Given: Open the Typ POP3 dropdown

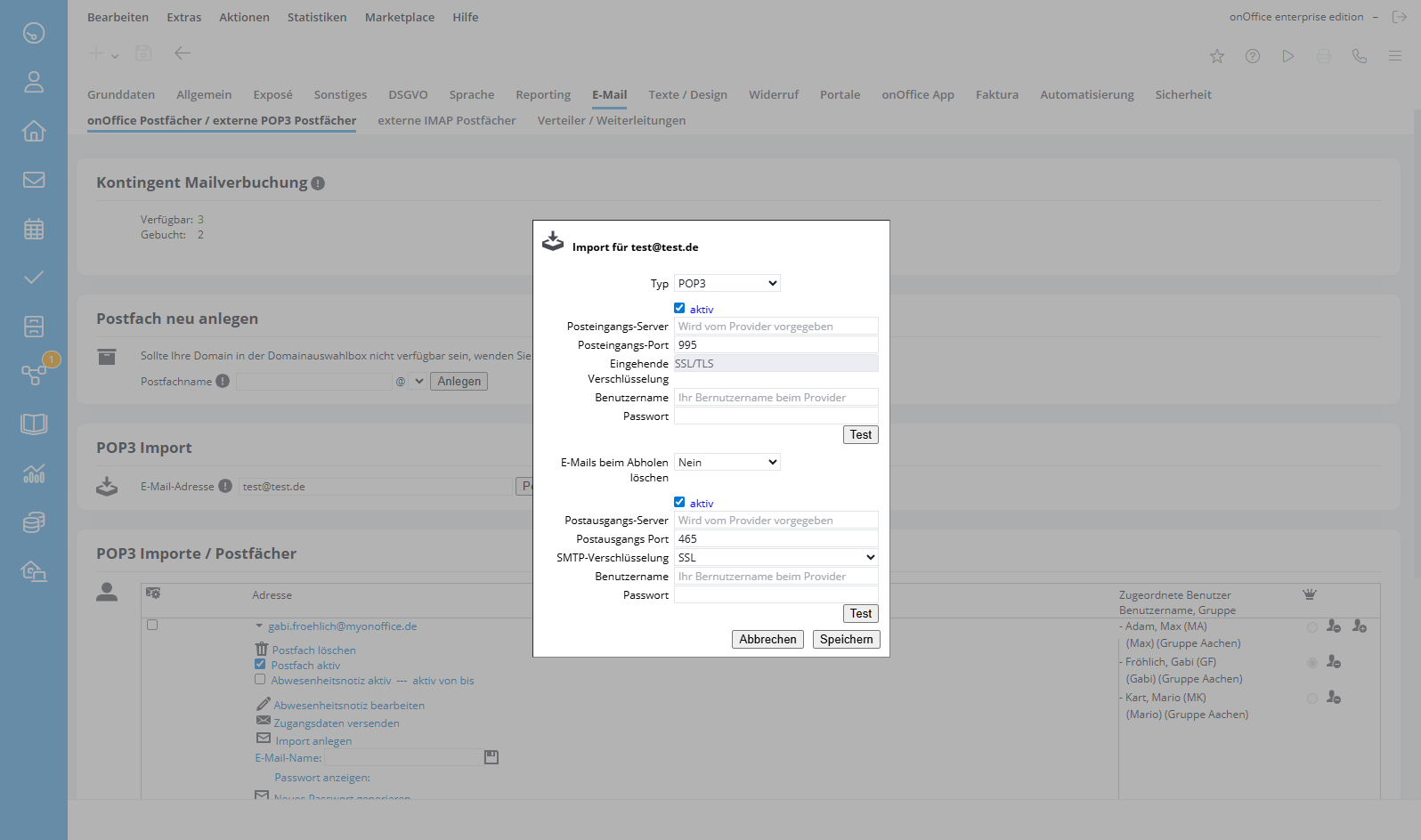Looking at the screenshot, I should (x=727, y=283).
